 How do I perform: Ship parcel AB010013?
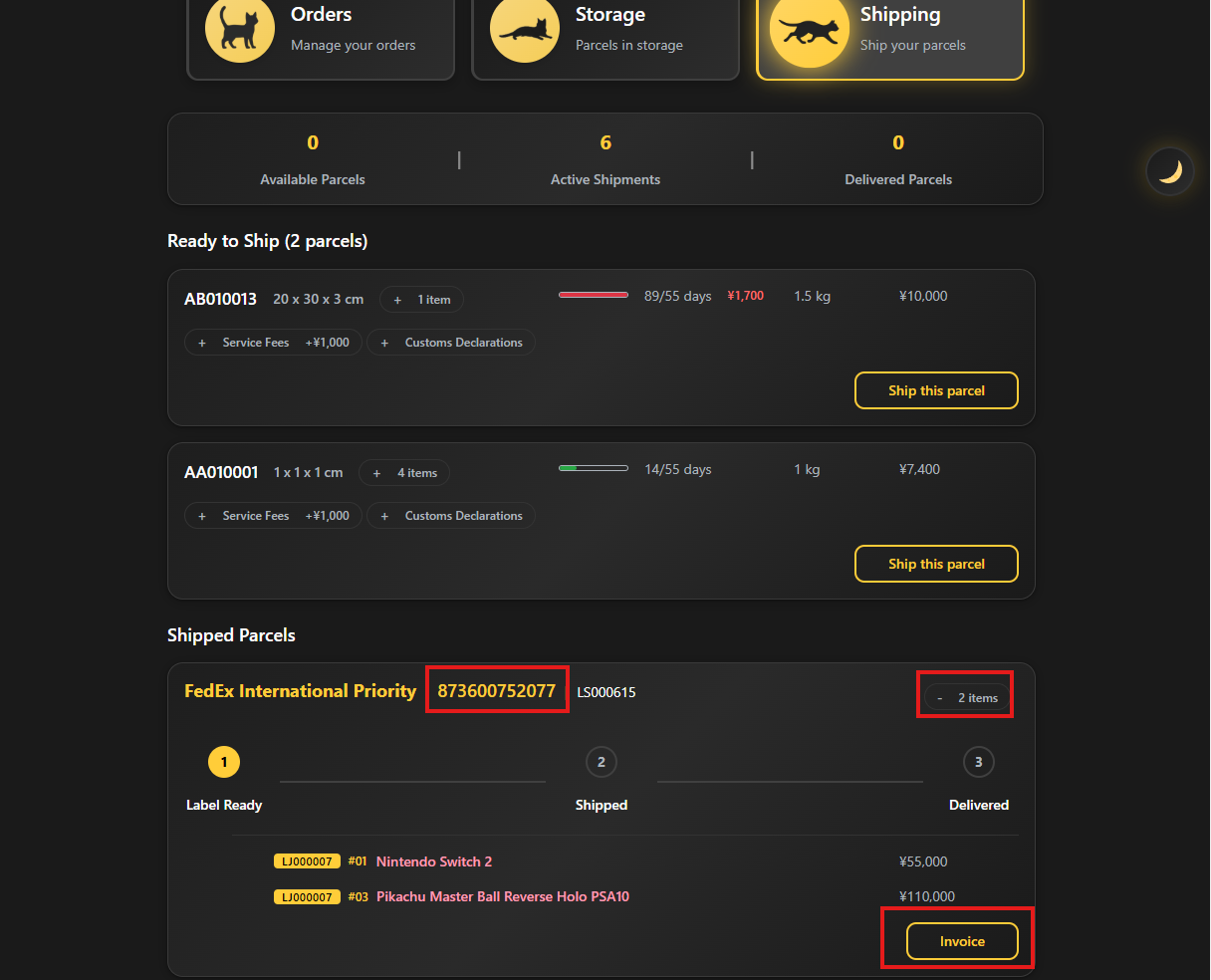[x=936, y=390]
